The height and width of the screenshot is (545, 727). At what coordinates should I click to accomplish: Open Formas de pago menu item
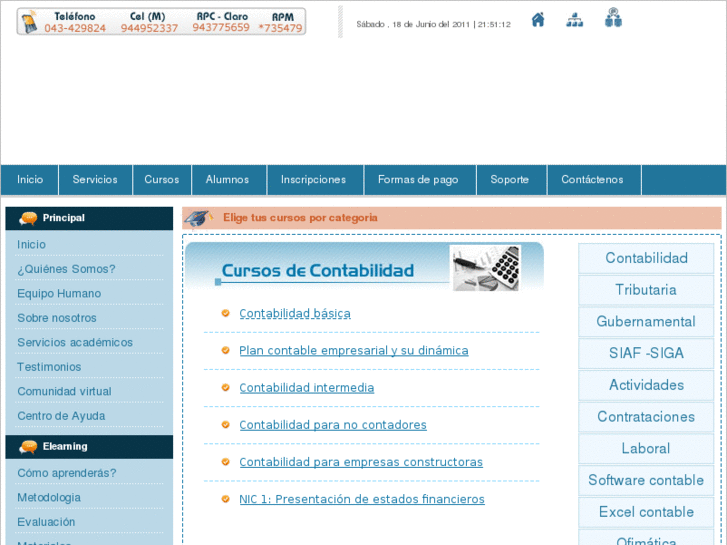pyautogui.click(x=418, y=180)
